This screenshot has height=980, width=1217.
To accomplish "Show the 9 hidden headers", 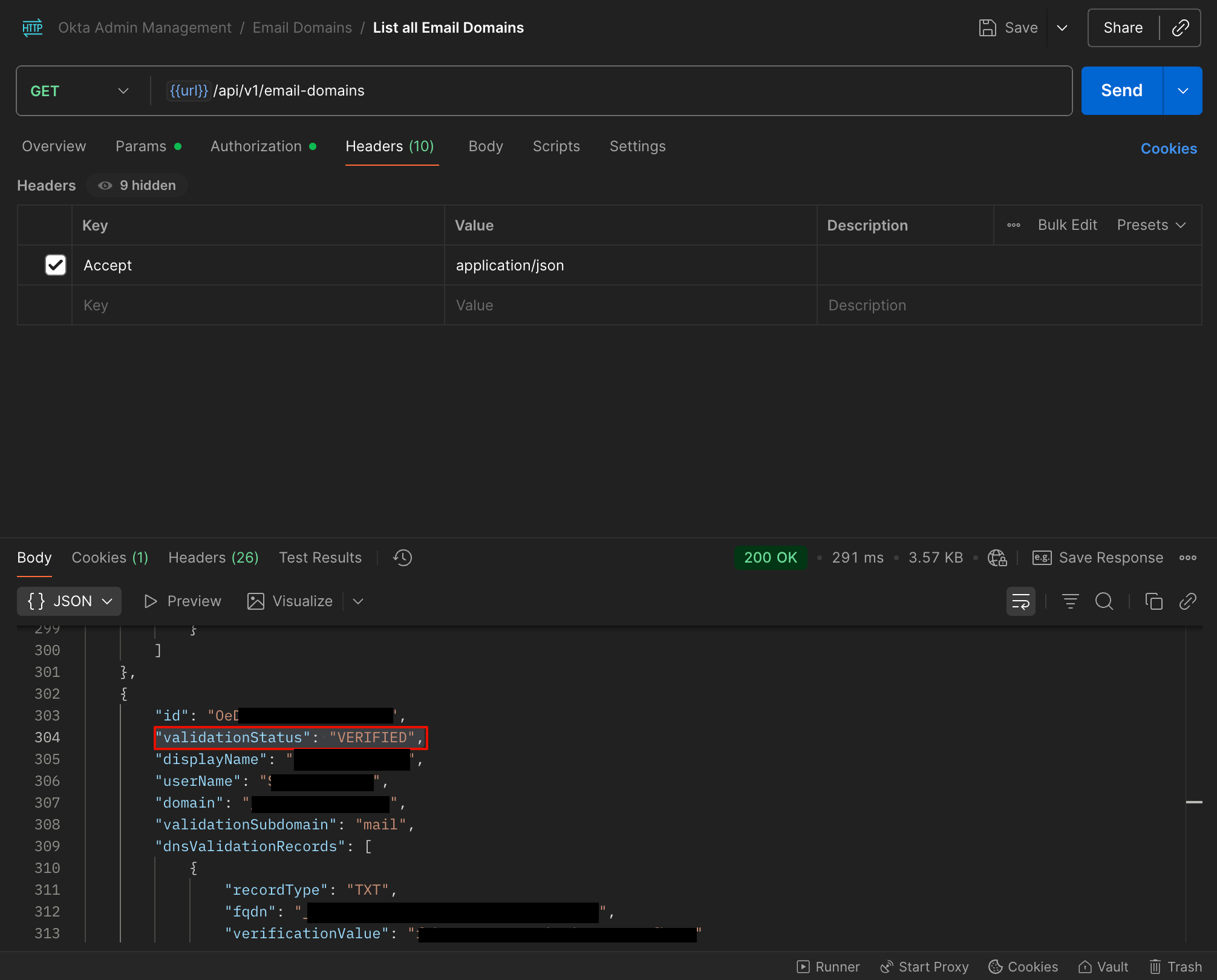I will (137, 186).
